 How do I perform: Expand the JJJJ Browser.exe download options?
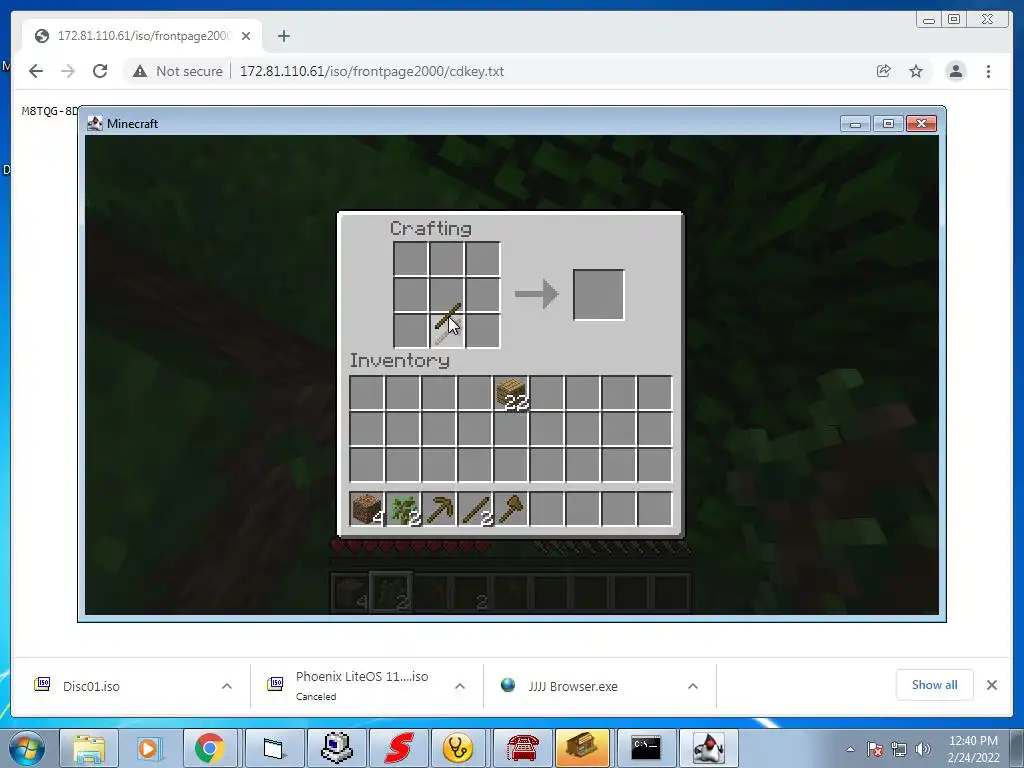(x=693, y=686)
